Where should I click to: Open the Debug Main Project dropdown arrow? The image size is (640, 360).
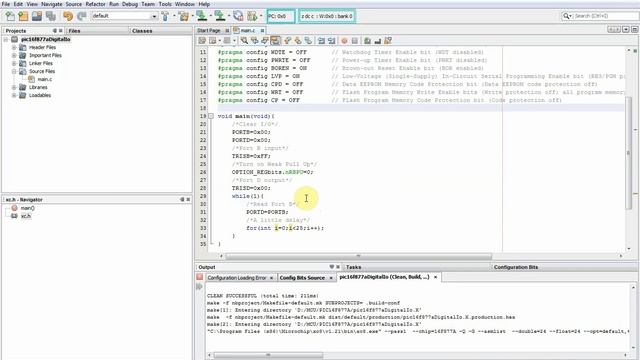[261, 16]
